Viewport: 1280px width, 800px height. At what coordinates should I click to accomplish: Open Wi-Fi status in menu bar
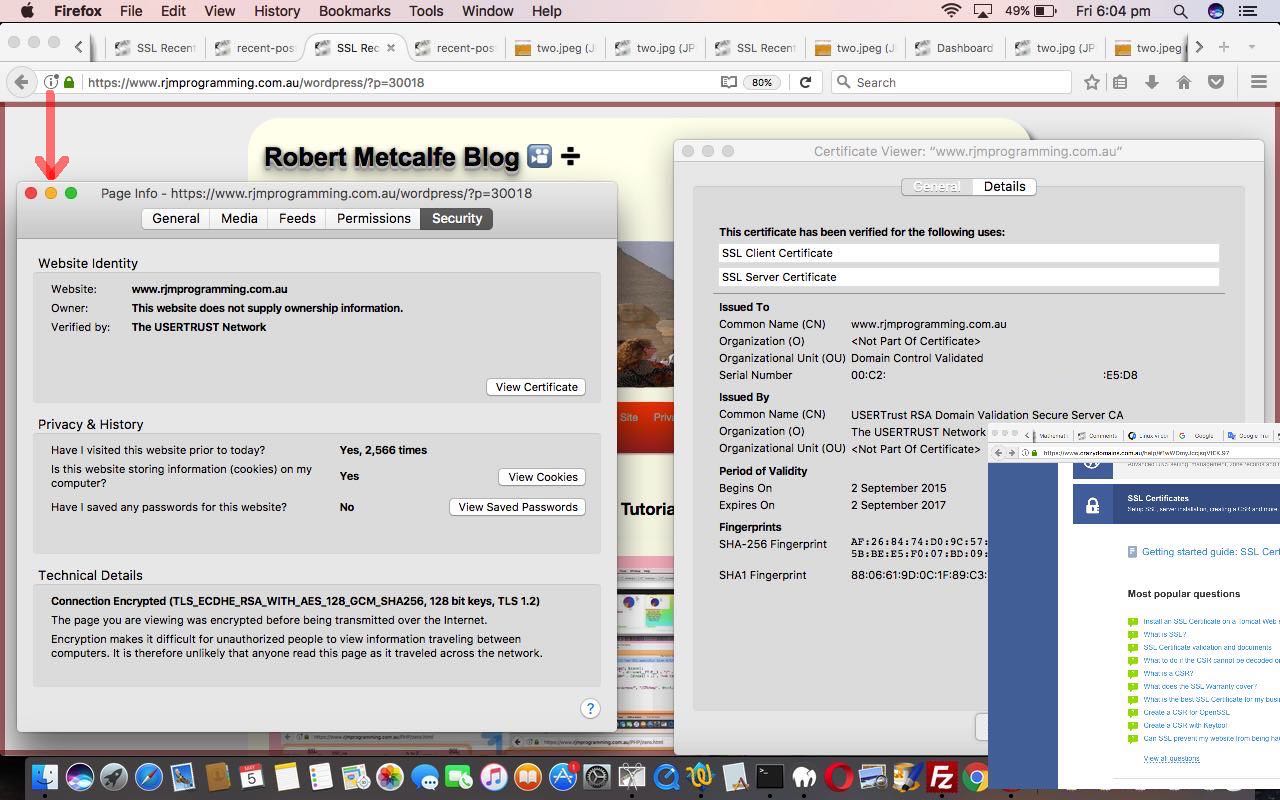click(951, 11)
